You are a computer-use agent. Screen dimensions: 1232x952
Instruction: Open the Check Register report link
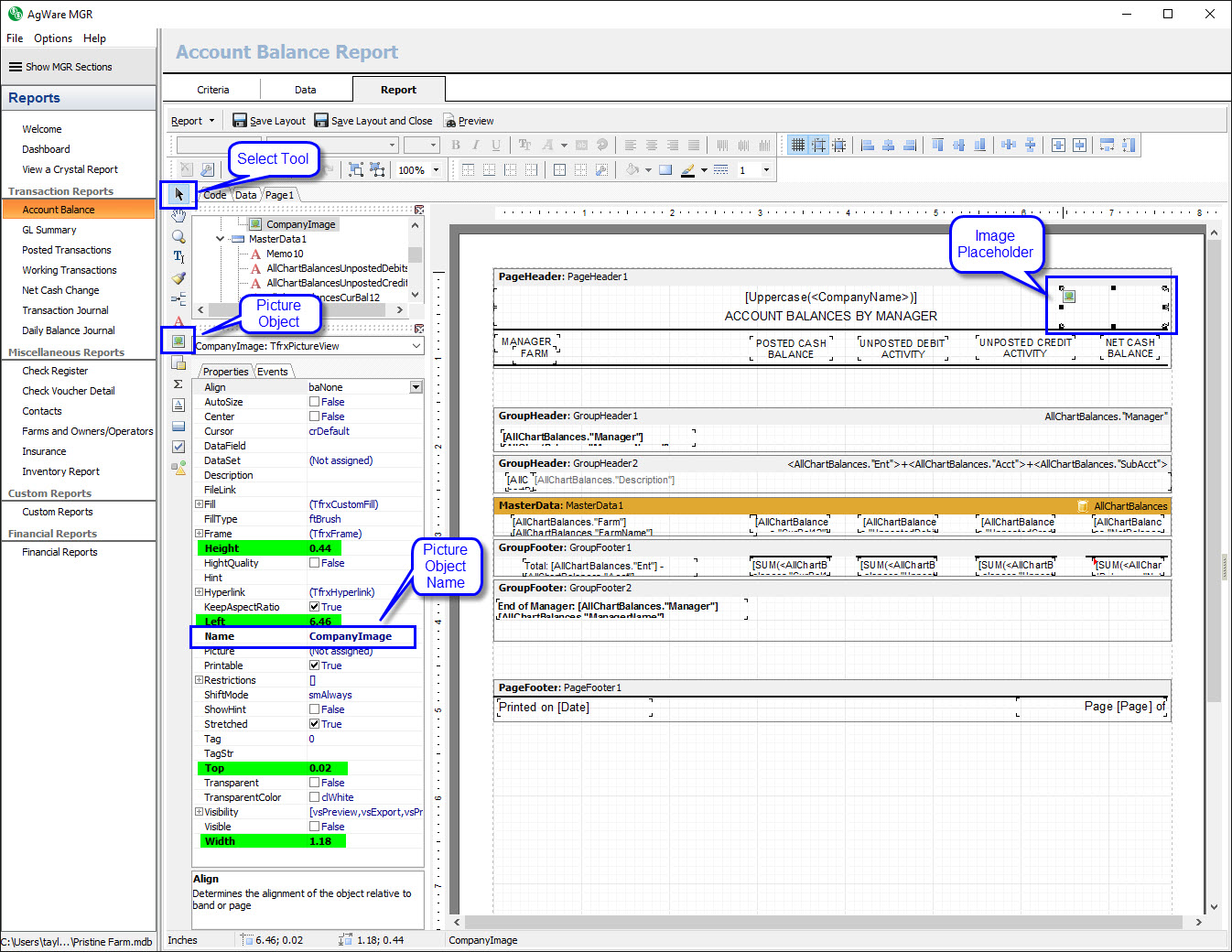[x=55, y=371]
